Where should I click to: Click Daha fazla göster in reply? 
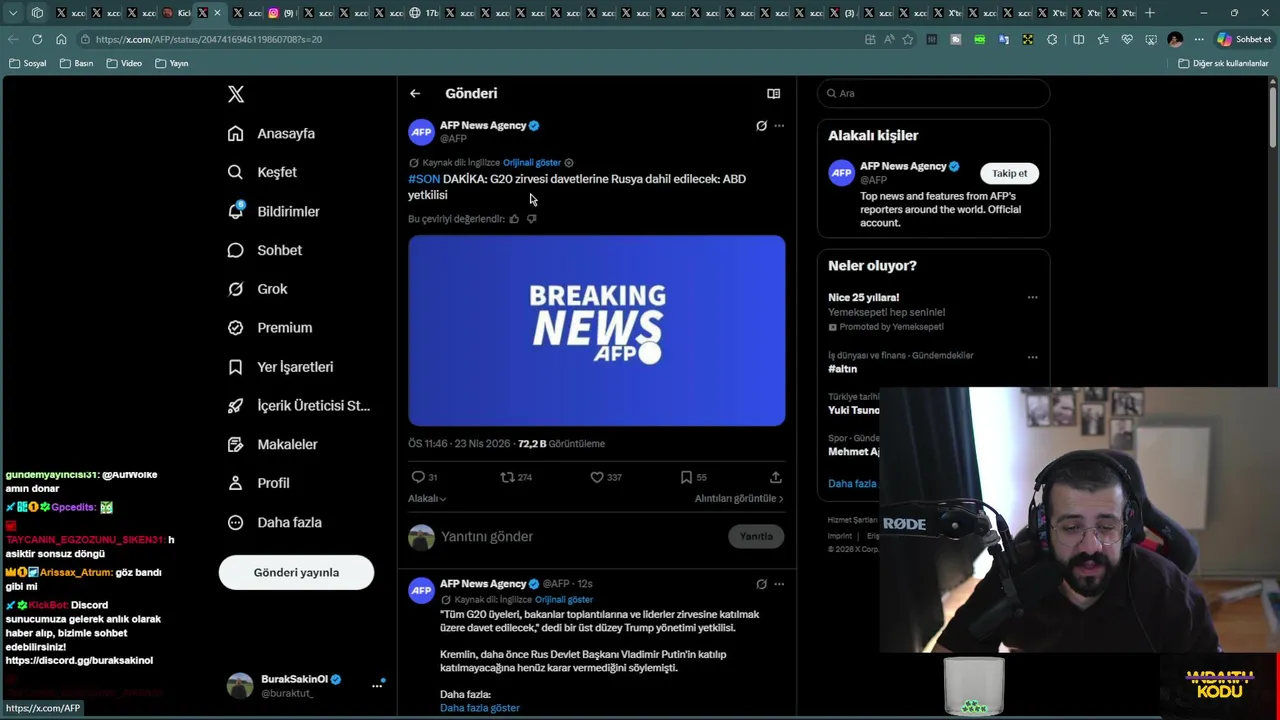(x=480, y=708)
